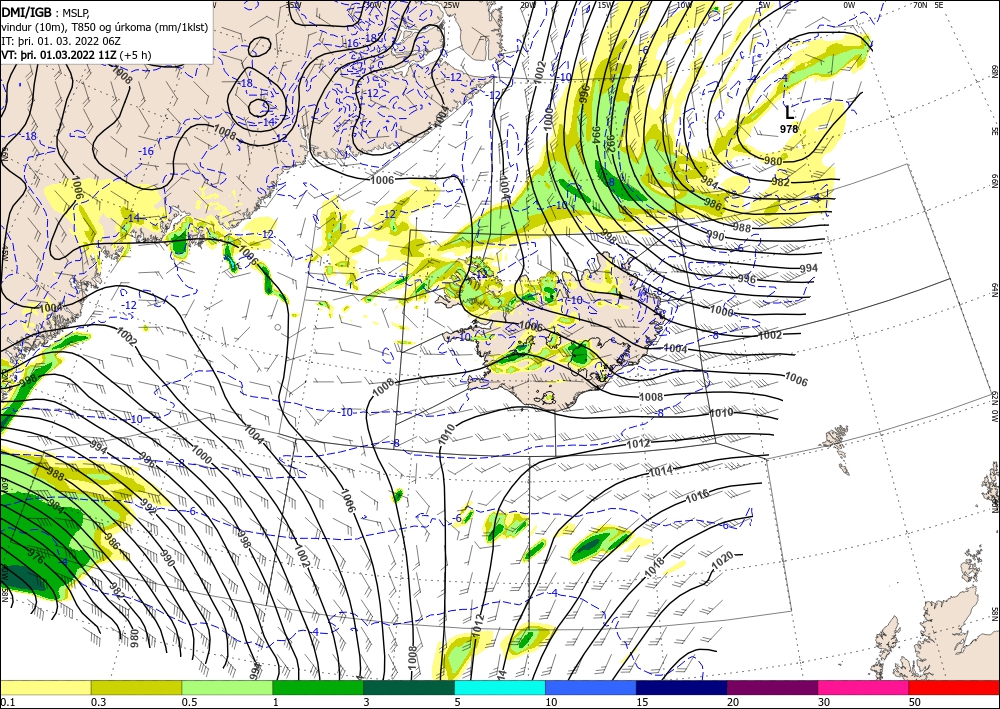Click the '1018' isobar label

coord(655,567)
